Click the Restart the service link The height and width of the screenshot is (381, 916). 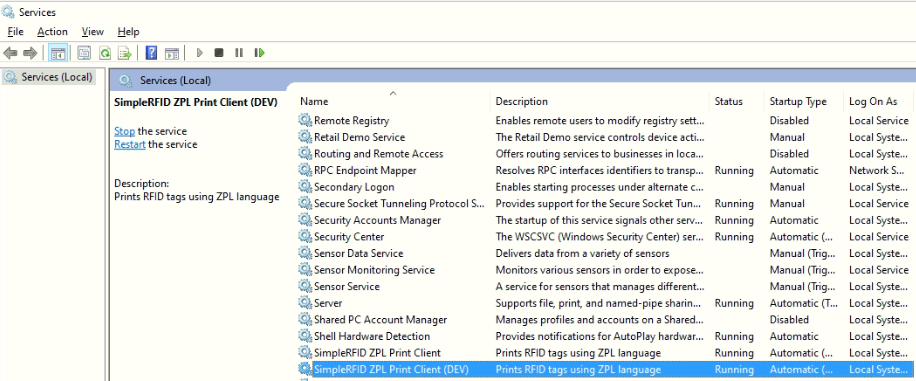tap(130, 144)
